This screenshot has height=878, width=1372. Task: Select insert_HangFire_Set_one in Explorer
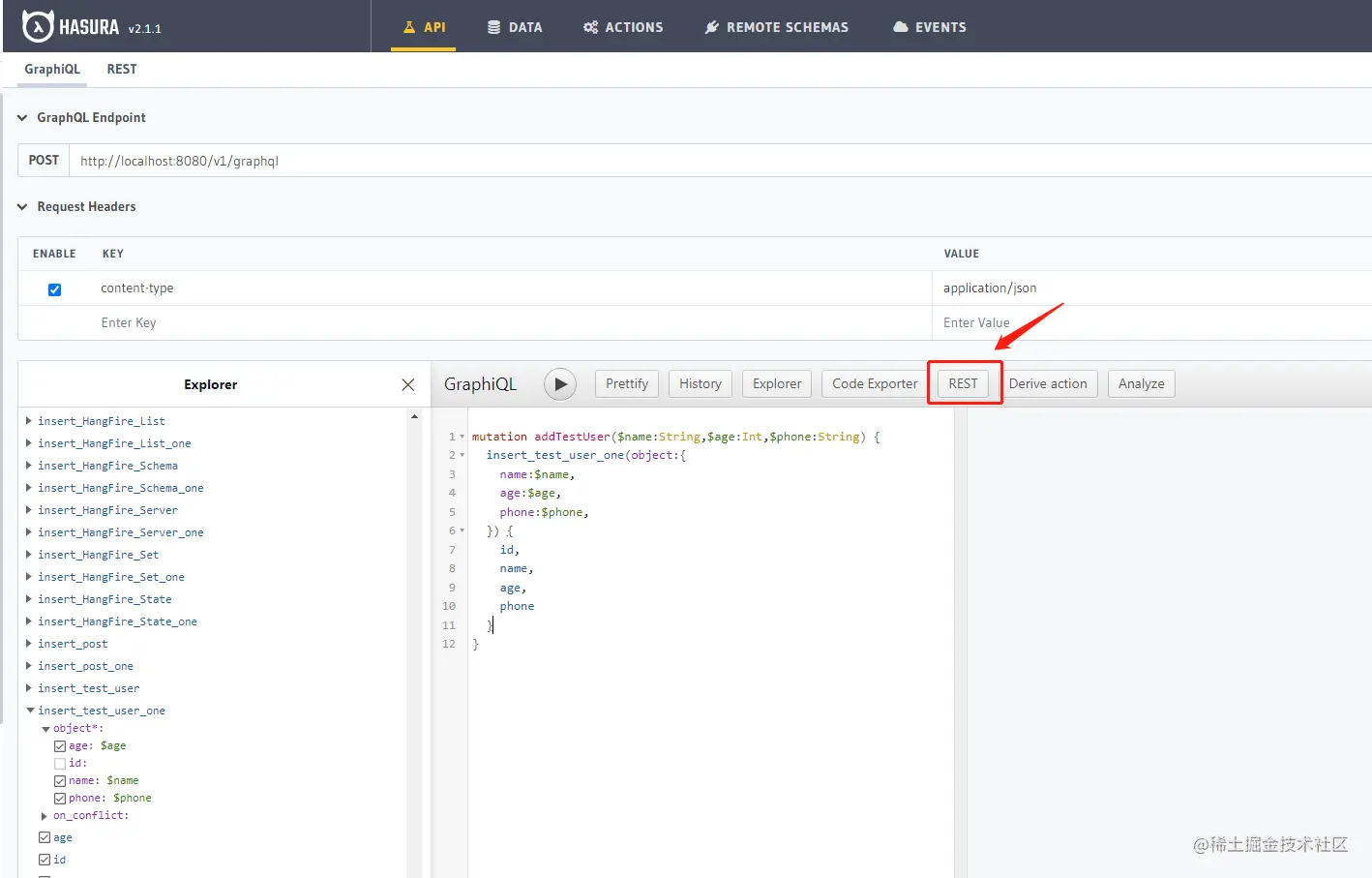111,577
